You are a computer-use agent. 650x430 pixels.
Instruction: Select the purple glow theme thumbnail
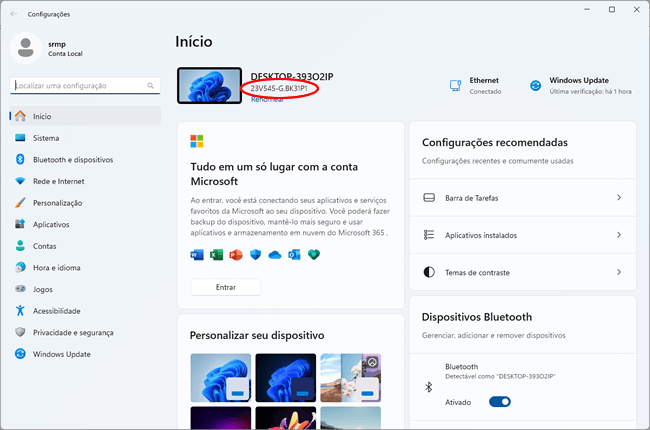tap(221, 418)
